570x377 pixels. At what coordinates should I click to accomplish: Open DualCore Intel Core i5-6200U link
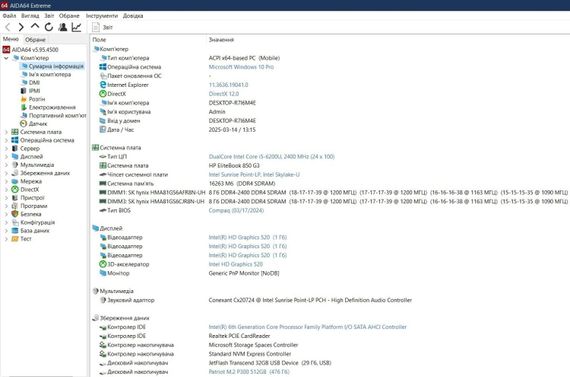pos(272,157)
